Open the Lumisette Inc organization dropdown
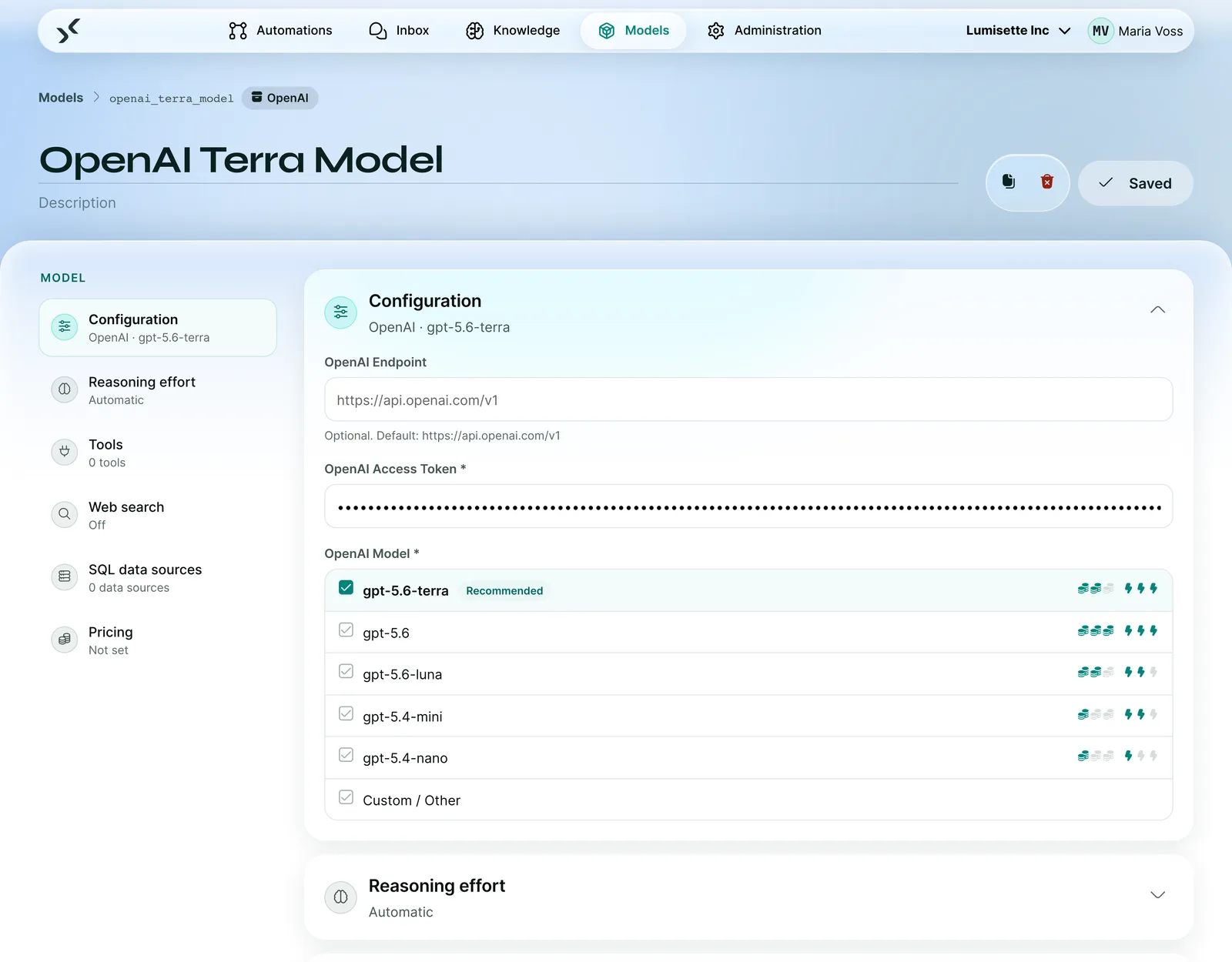Image resolution: width=1232 pixels, height=962 pixels. pyautogui.click(x=1018, y=31)
